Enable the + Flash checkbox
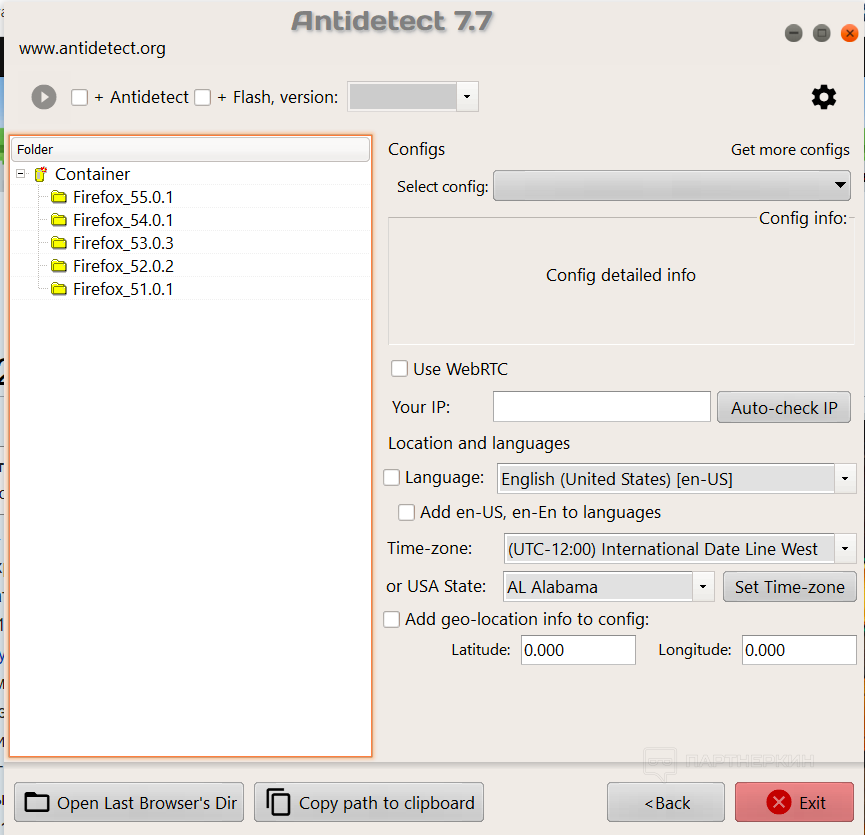The width and height of the screenshot is (865, 835). coord(202,98)
